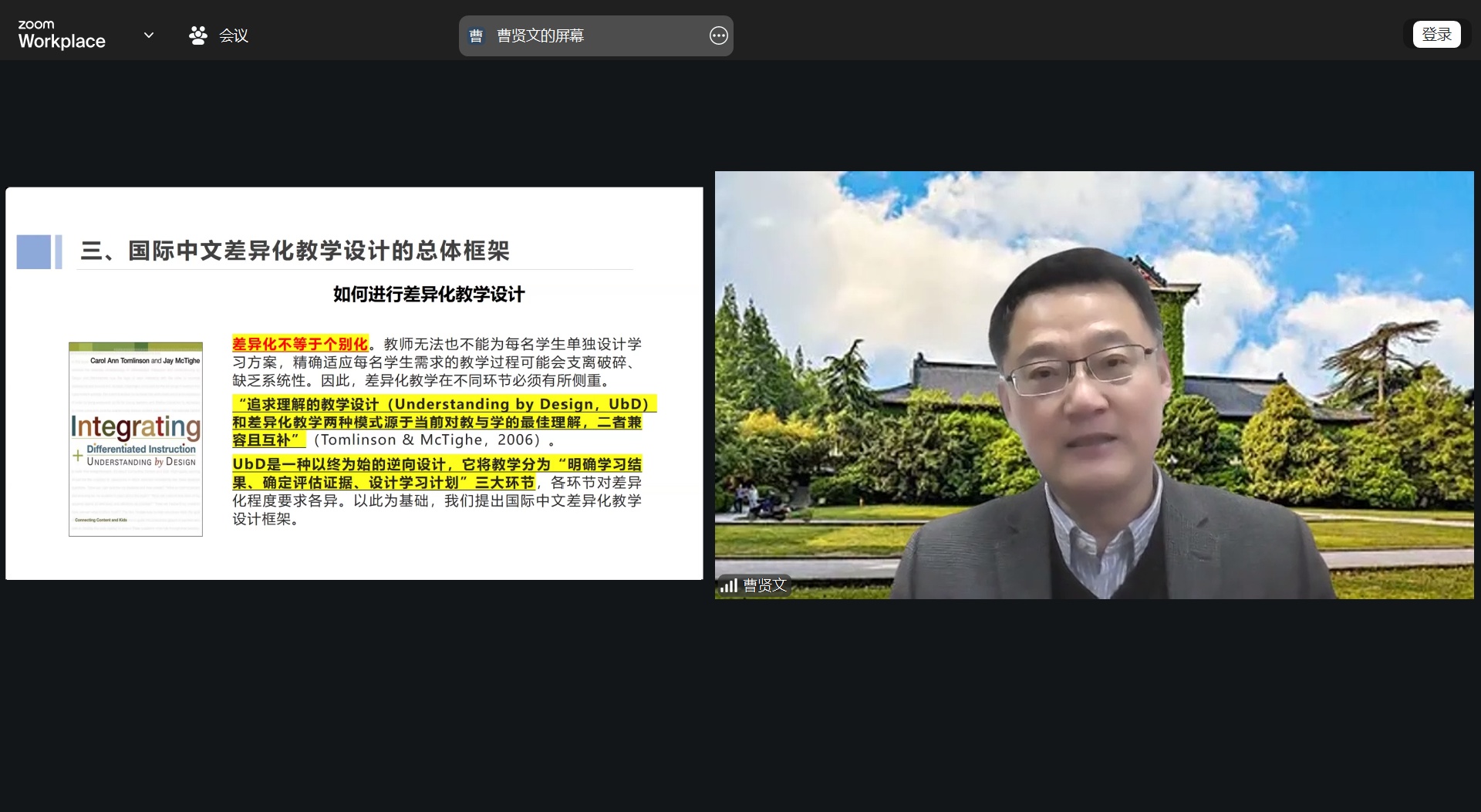This screenshot has height=812, width=1481.
Task: Click the slide's final line 设计框架。
Action: [x=265, y=519]
